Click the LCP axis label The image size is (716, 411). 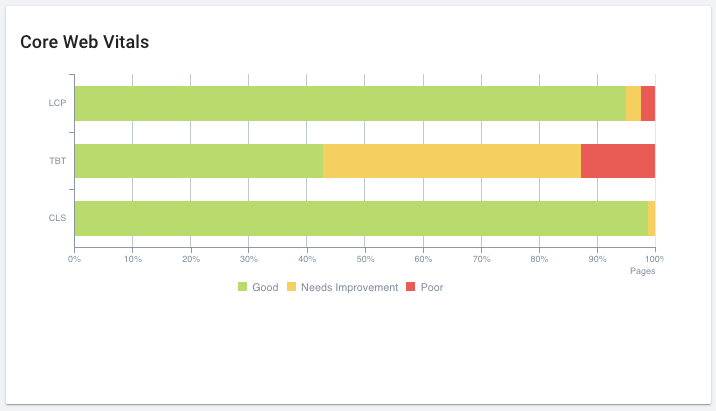[57, 103]
